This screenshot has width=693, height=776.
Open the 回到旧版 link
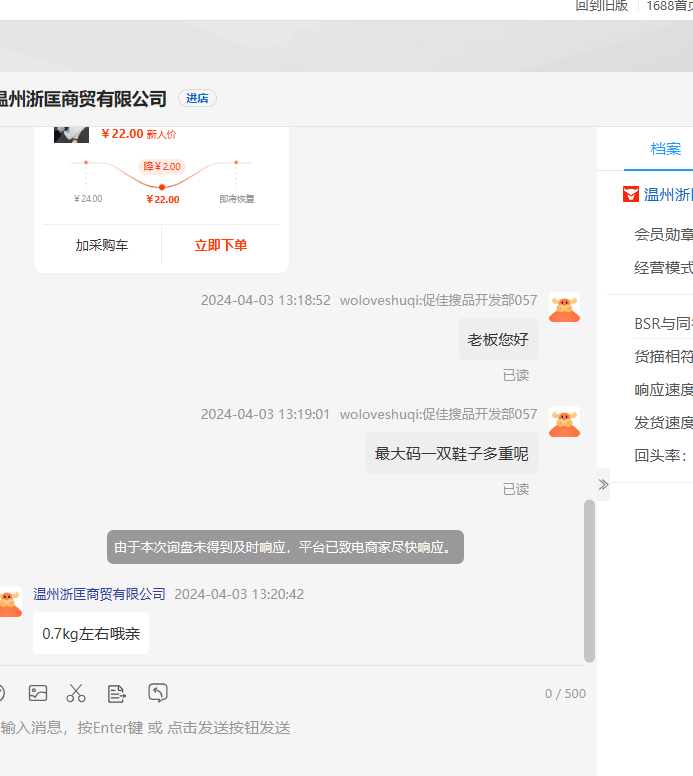(x=602, y=6)
